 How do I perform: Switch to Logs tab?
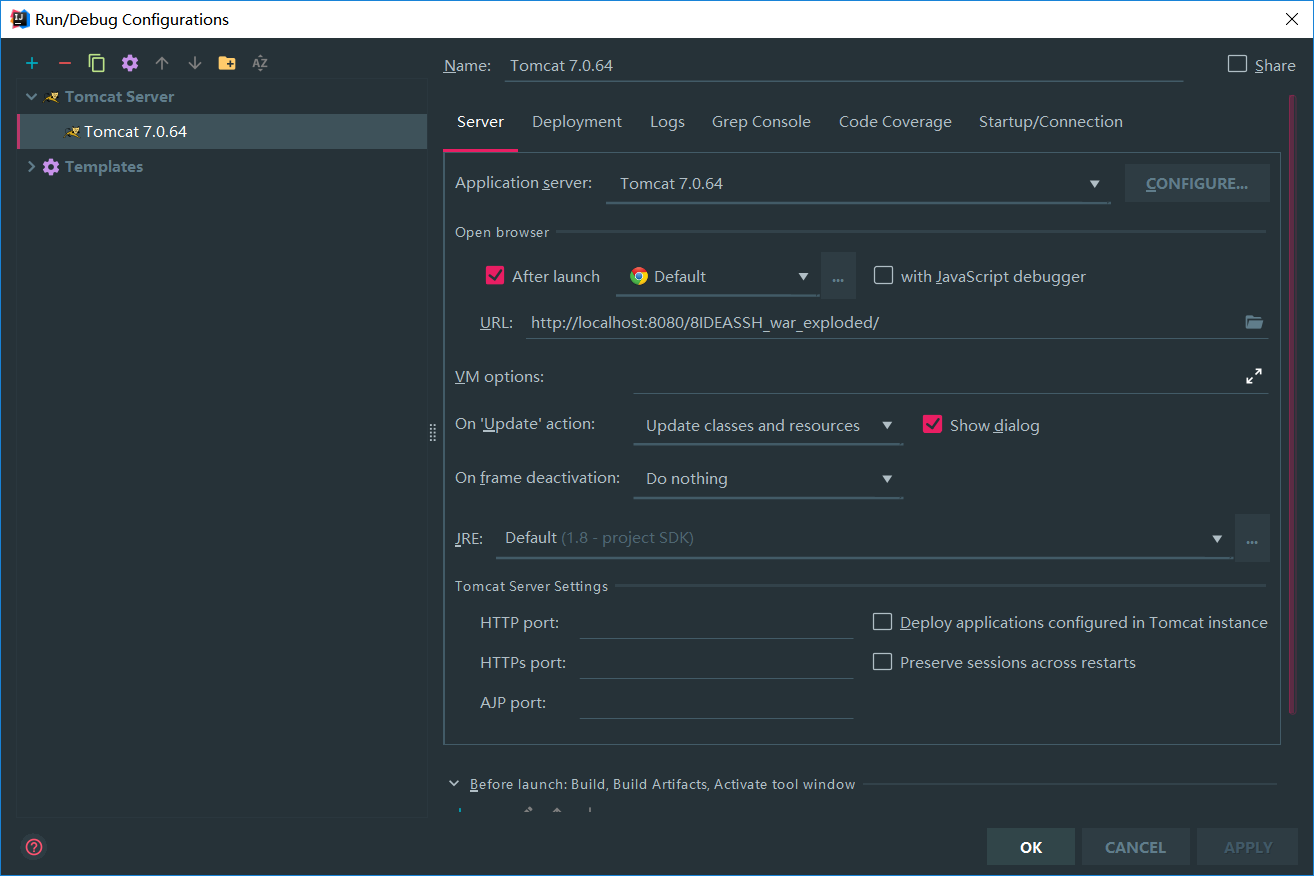click(667, 122)
